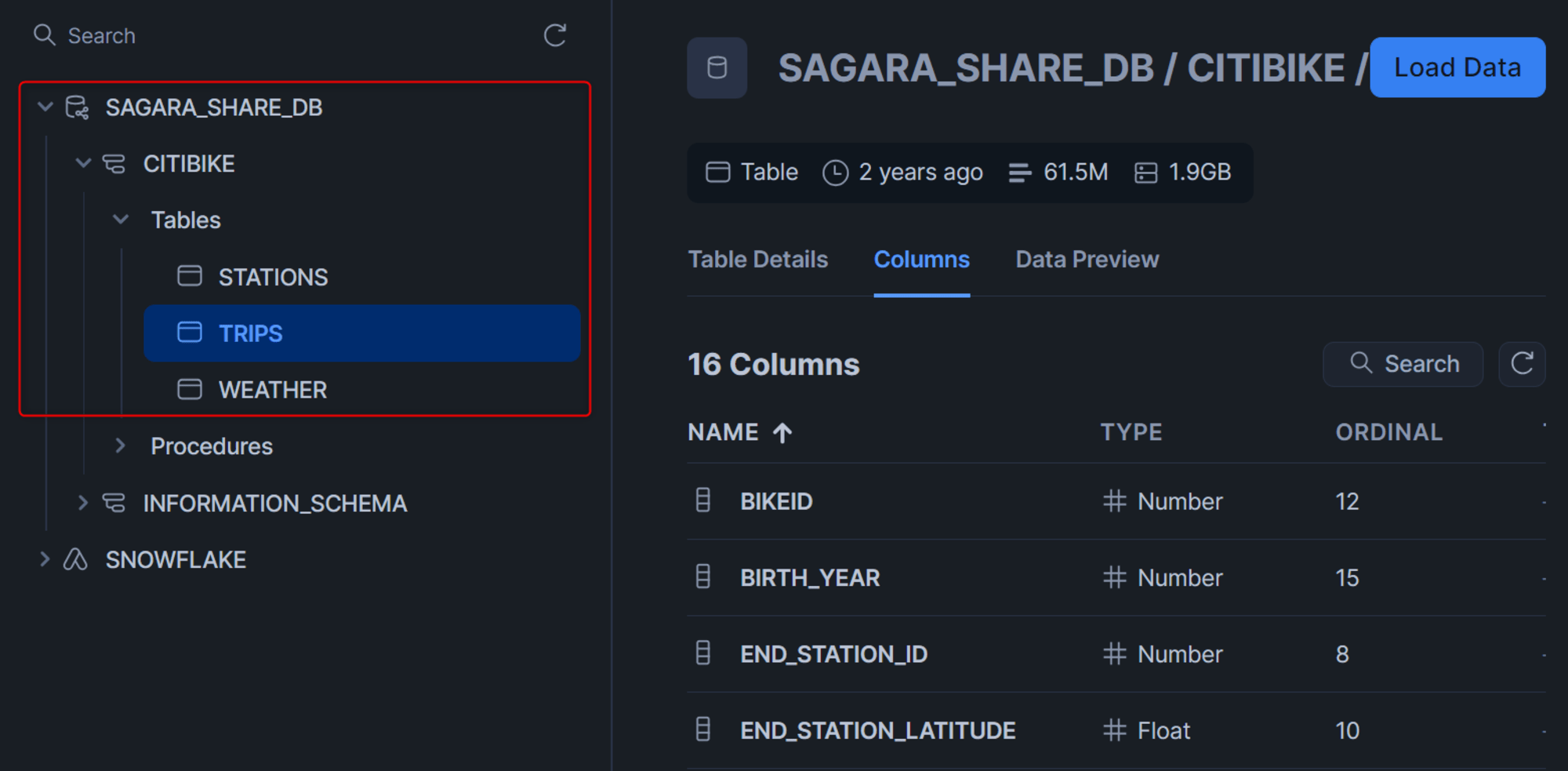Select the Columns tab
Viewport: 1568px width, 771px height.
click(x=922, y=260)
